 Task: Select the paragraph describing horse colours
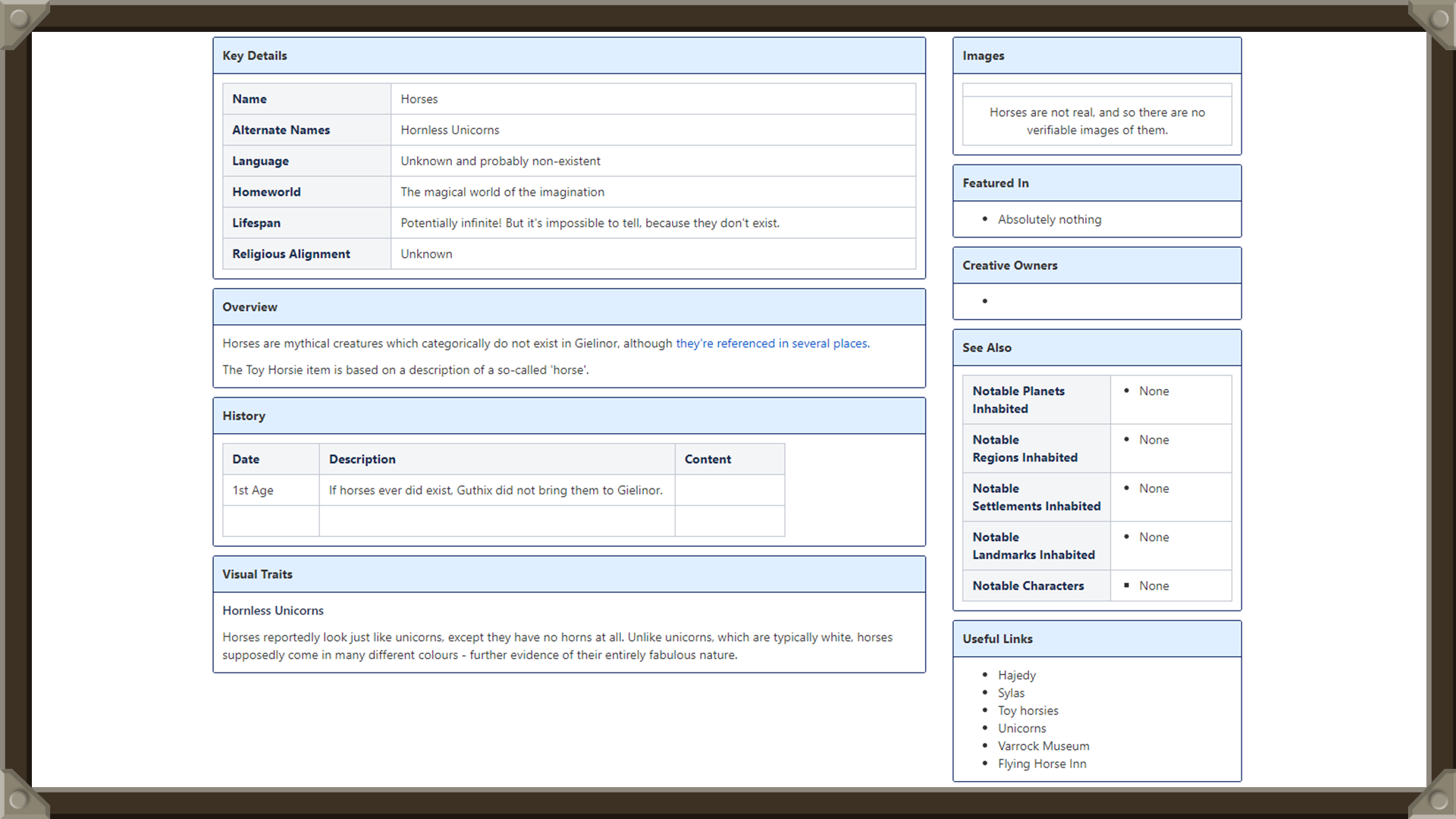[x=557, y=646]
